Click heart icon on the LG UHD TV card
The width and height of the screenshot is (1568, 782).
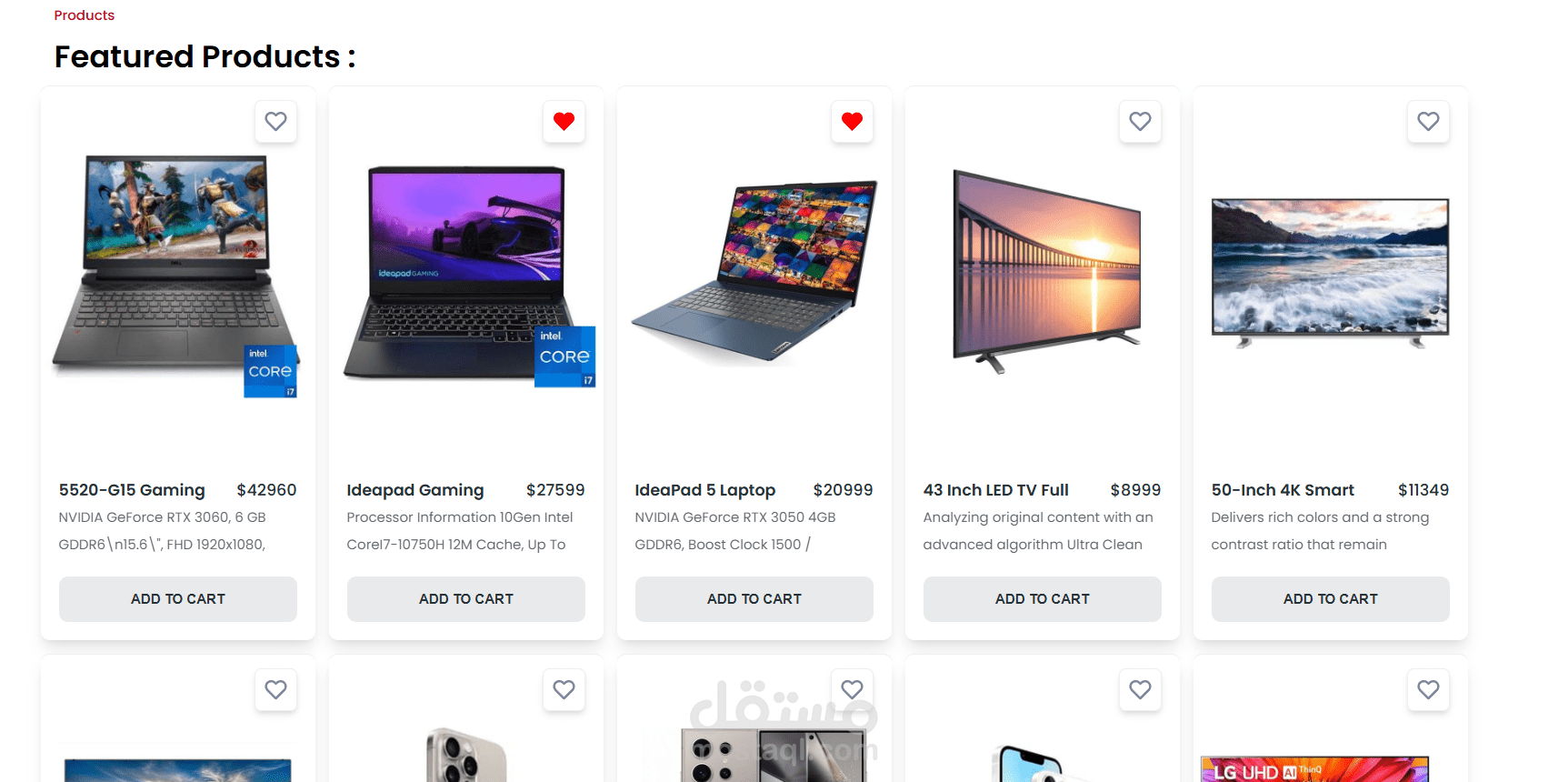point(1428,689)
